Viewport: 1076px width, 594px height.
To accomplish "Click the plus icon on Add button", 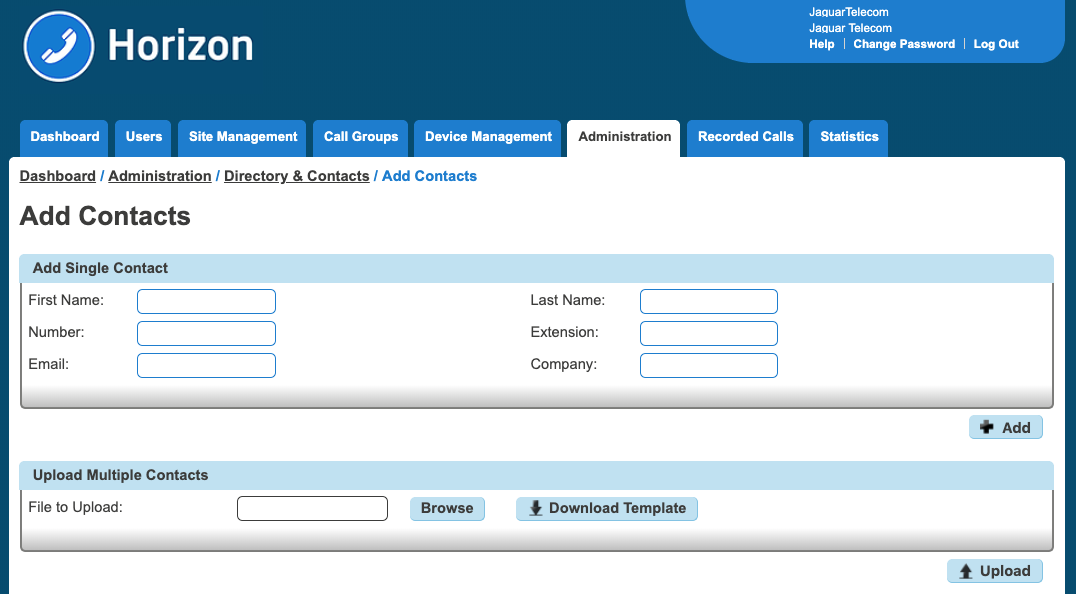I will coord(987,428).
